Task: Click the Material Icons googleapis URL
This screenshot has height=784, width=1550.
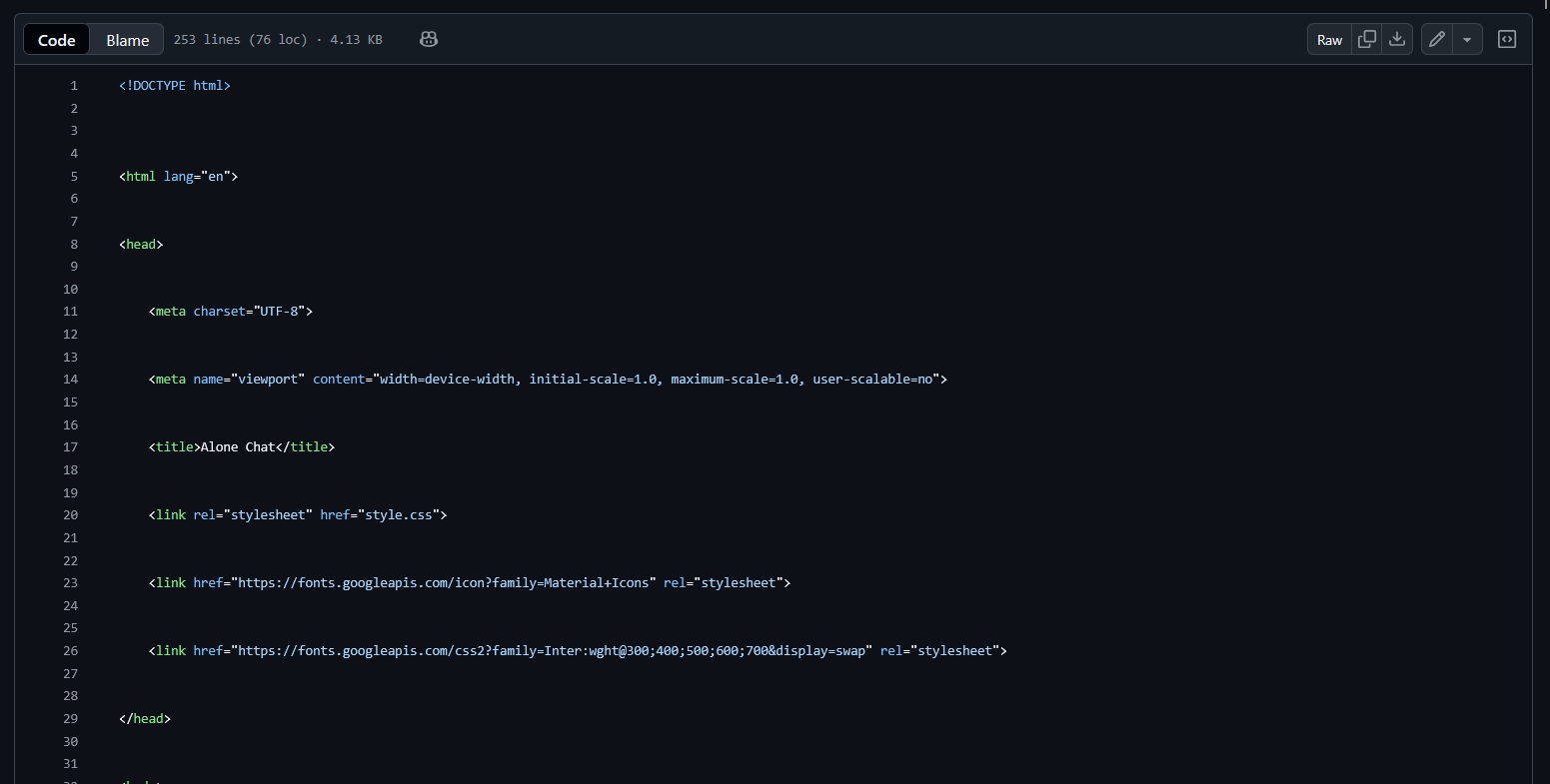Action: (443, 583)
